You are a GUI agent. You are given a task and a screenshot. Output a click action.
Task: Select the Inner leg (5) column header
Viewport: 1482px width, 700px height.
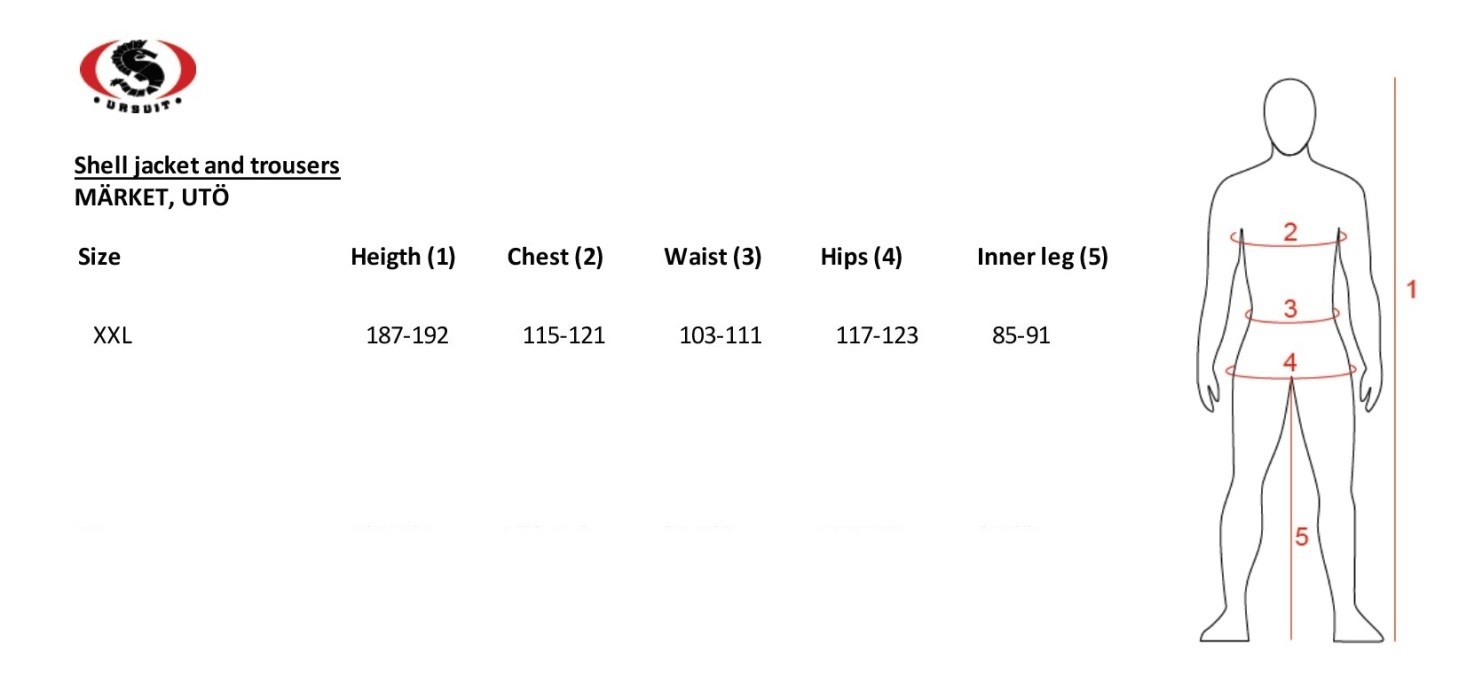pyautogui.click(x=1042, y=257)
